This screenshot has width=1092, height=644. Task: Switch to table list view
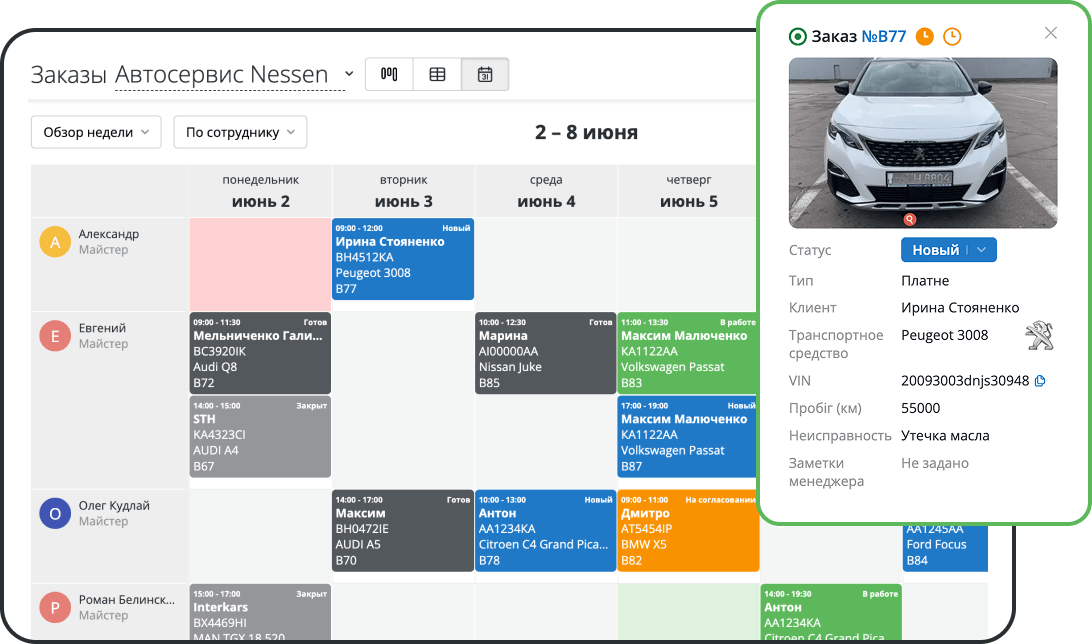coord(437,75)
